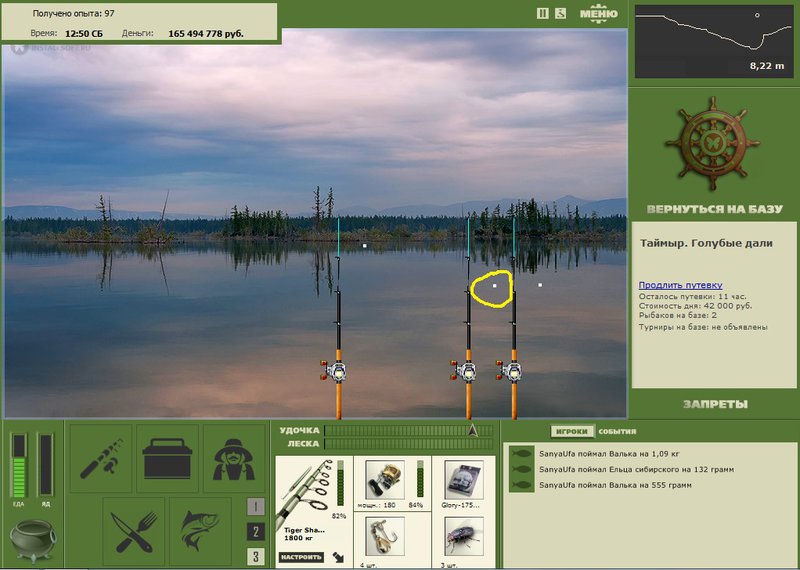Viewport: 800px width, 570px height.
Task: Switch to the ИГРОКИ tab
Action: click(x=571, y=431)
